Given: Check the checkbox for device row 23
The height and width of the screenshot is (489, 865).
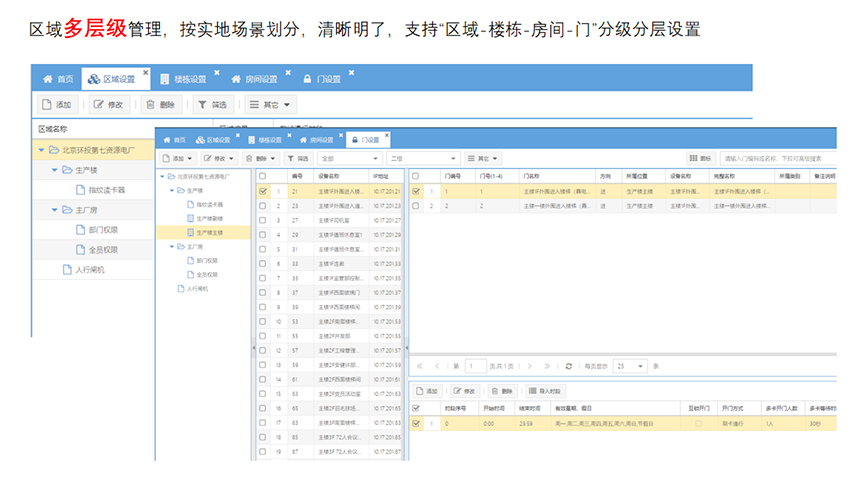Looking at the screenshot, I should coord(263,206).
